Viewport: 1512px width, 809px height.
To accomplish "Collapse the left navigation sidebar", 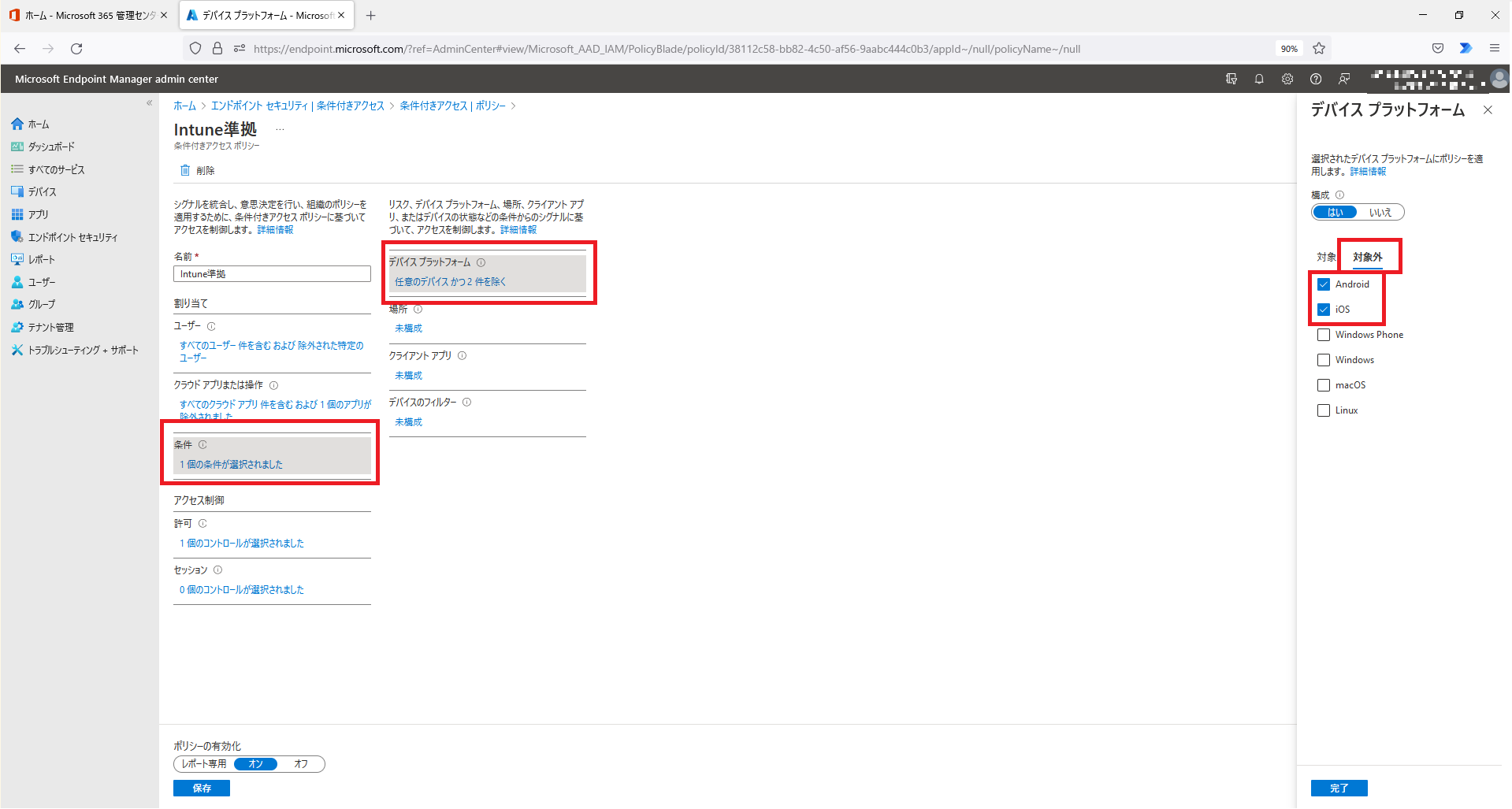I will click(x=149, y=103).
